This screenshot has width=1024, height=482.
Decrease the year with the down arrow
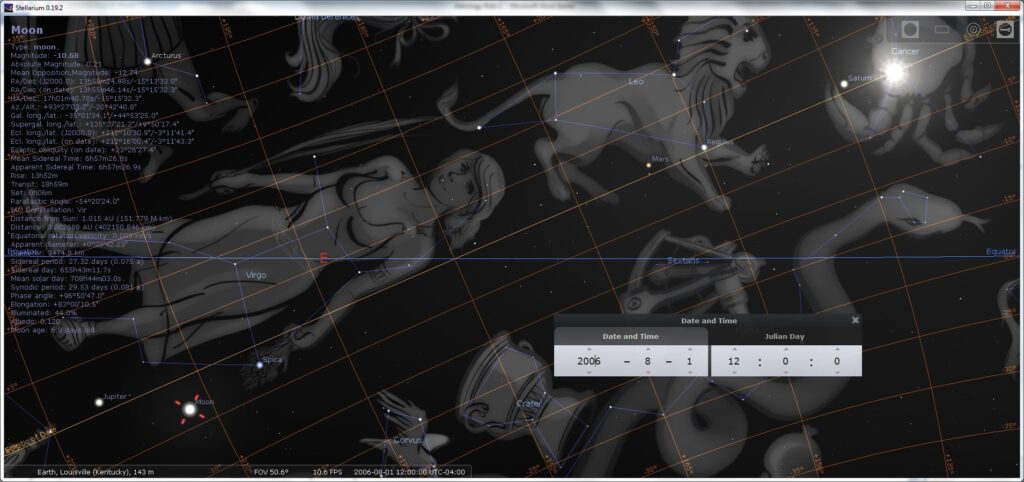pyautogui.click(x=588, y=373)
